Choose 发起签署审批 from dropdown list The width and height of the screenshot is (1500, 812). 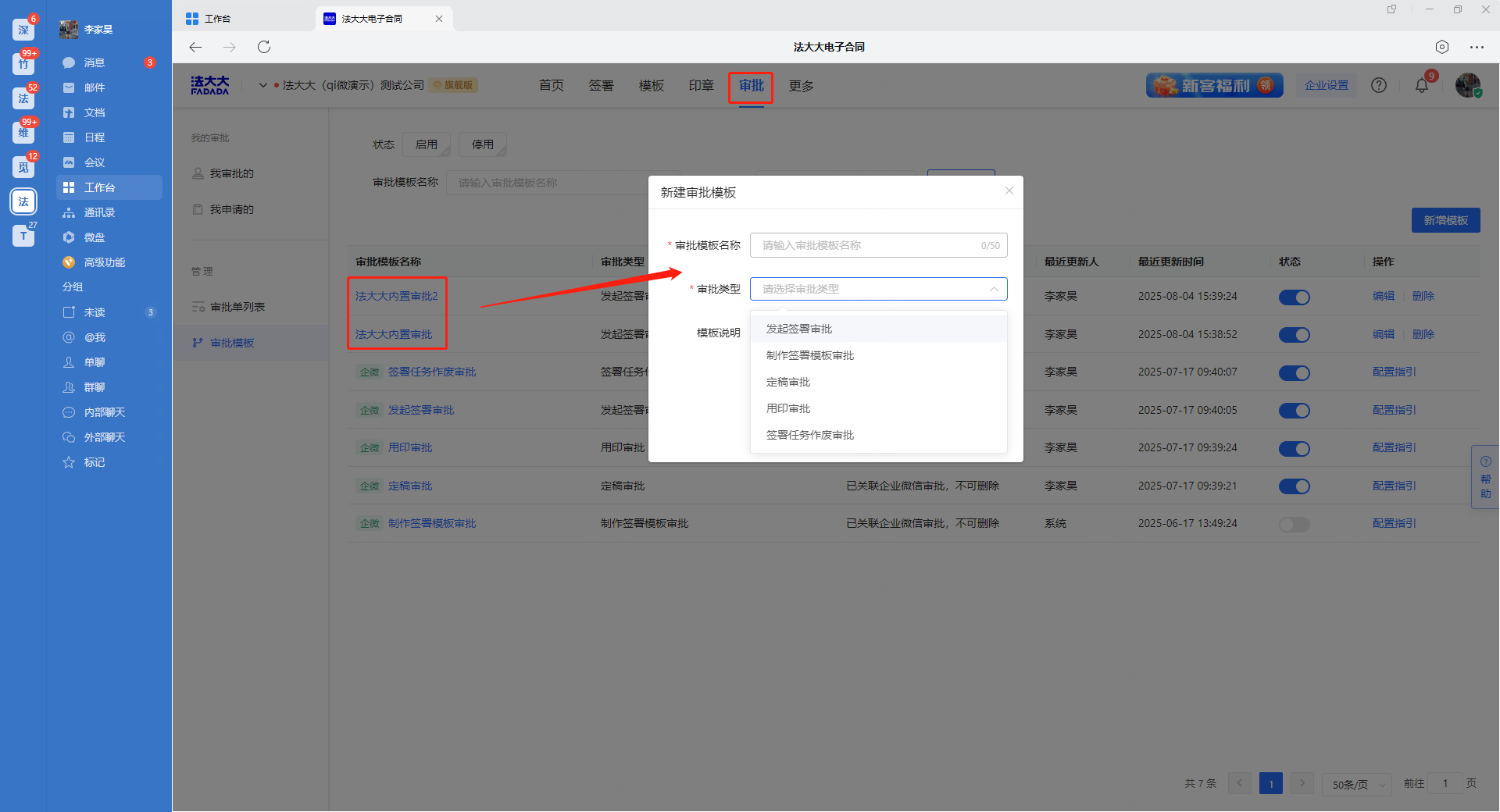(879, 329)
